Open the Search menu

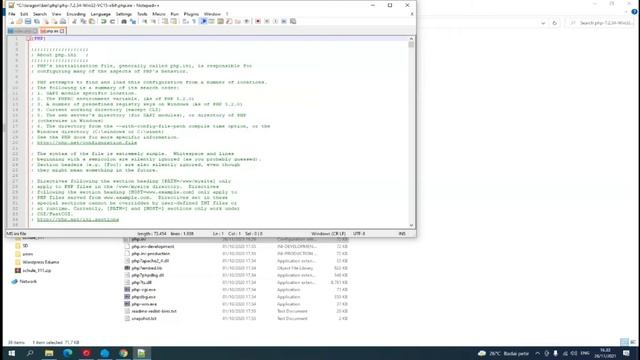point(40,14)
